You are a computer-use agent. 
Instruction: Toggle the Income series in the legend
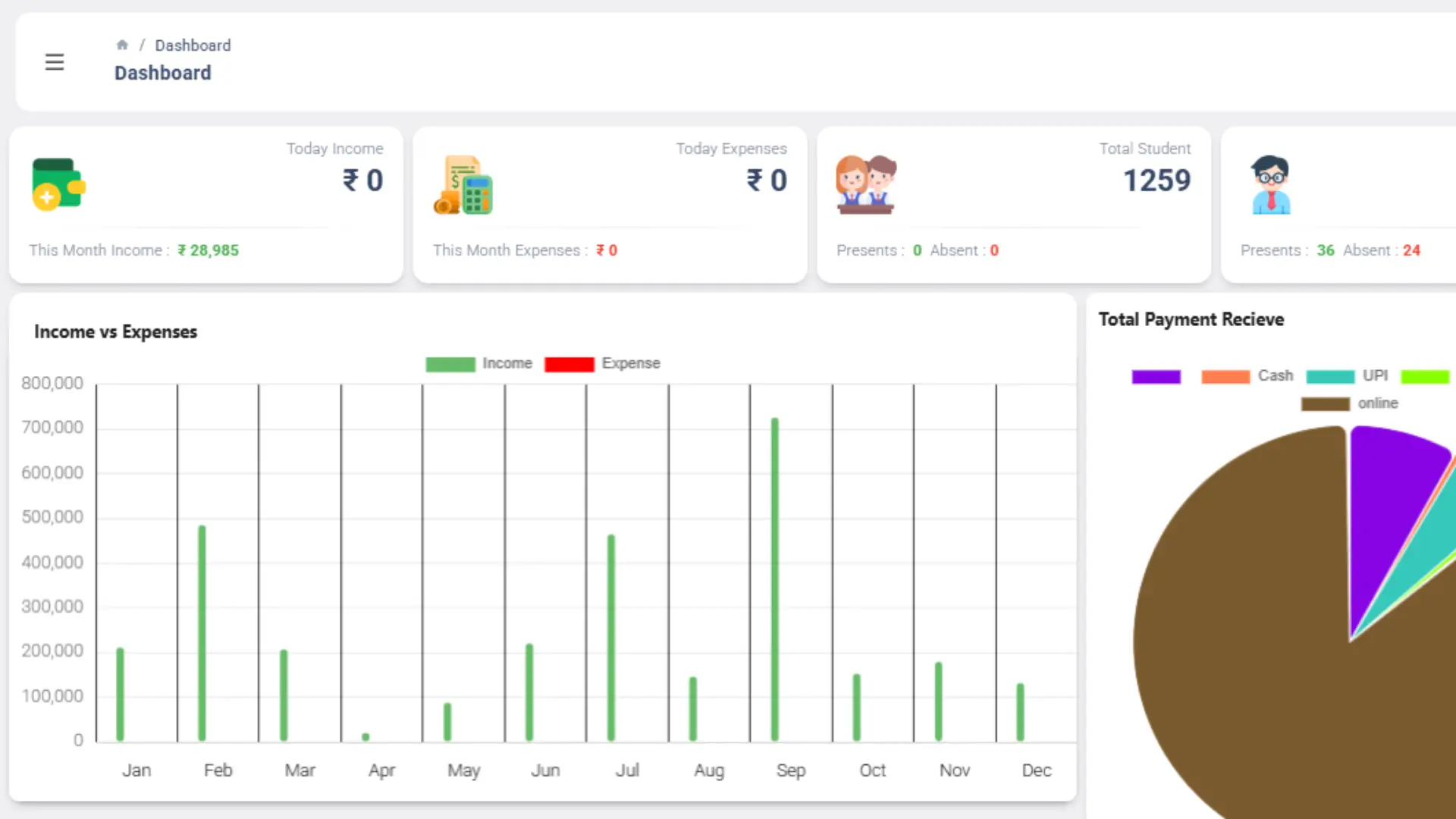point(480,363)
